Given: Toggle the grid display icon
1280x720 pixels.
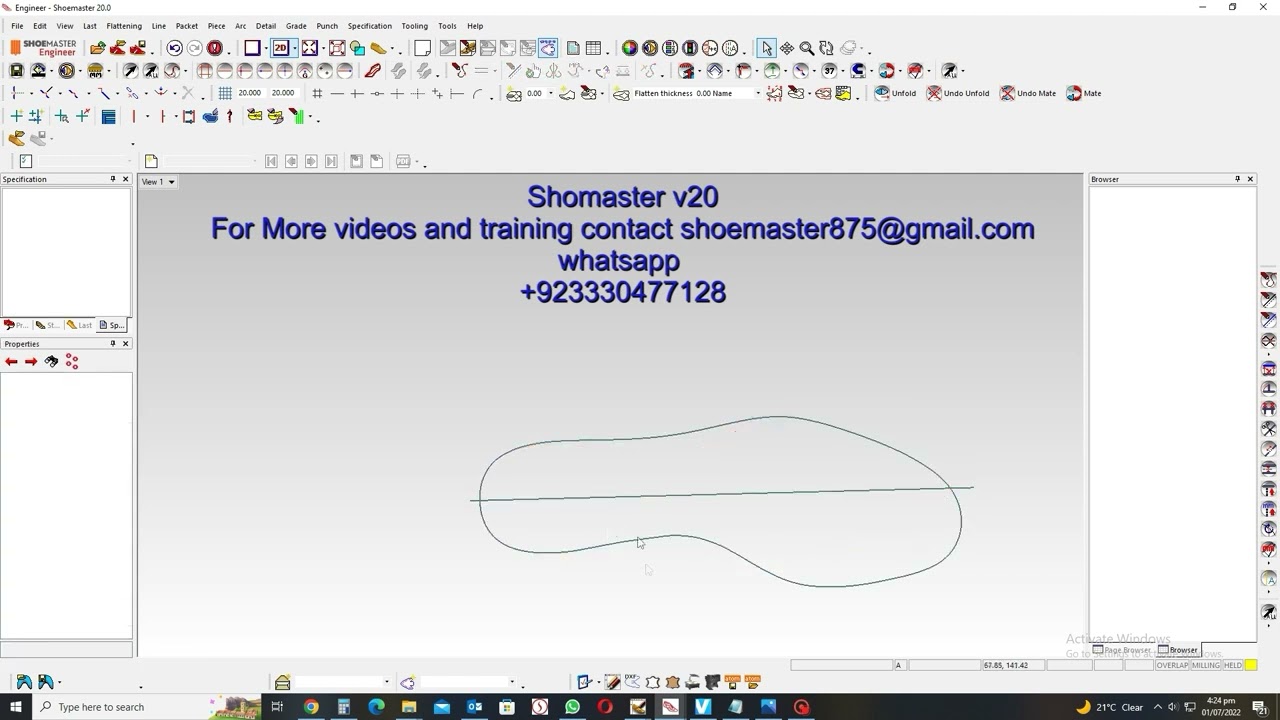Looking at the screenshot, I should click(x=225, y=93).
